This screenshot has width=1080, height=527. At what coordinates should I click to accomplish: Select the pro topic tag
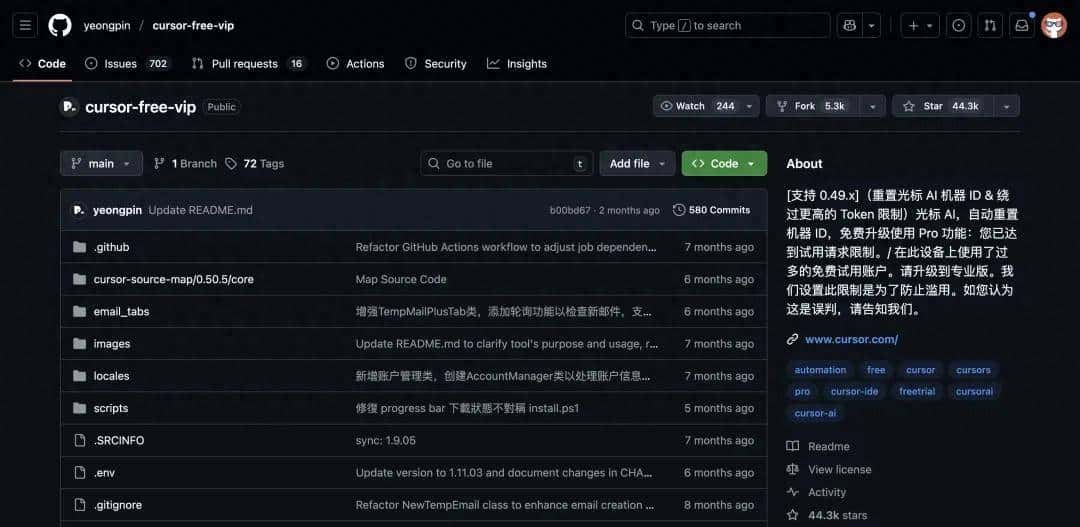tap(802, 391)
